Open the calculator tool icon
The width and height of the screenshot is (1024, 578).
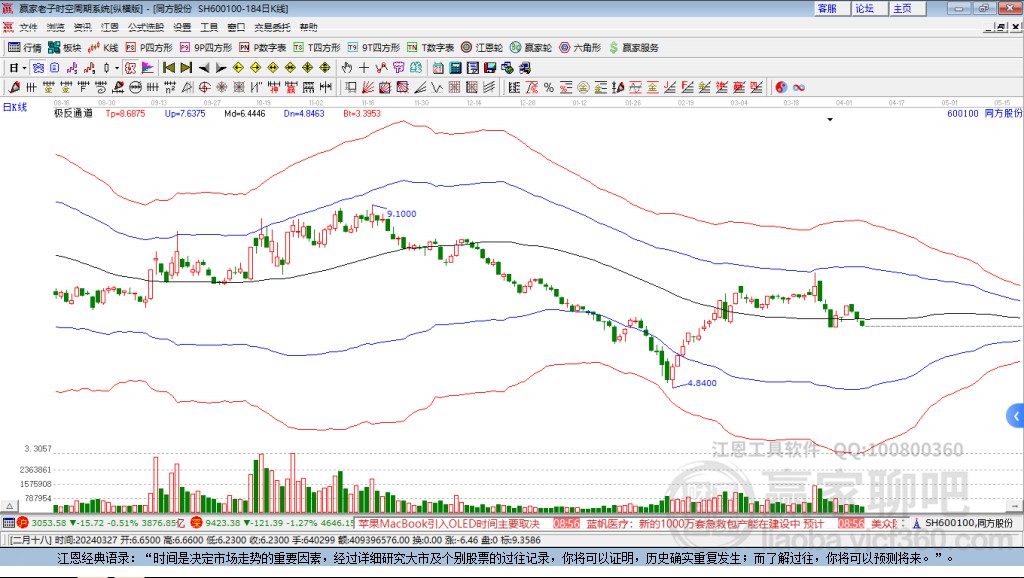[x=455, y=68]
